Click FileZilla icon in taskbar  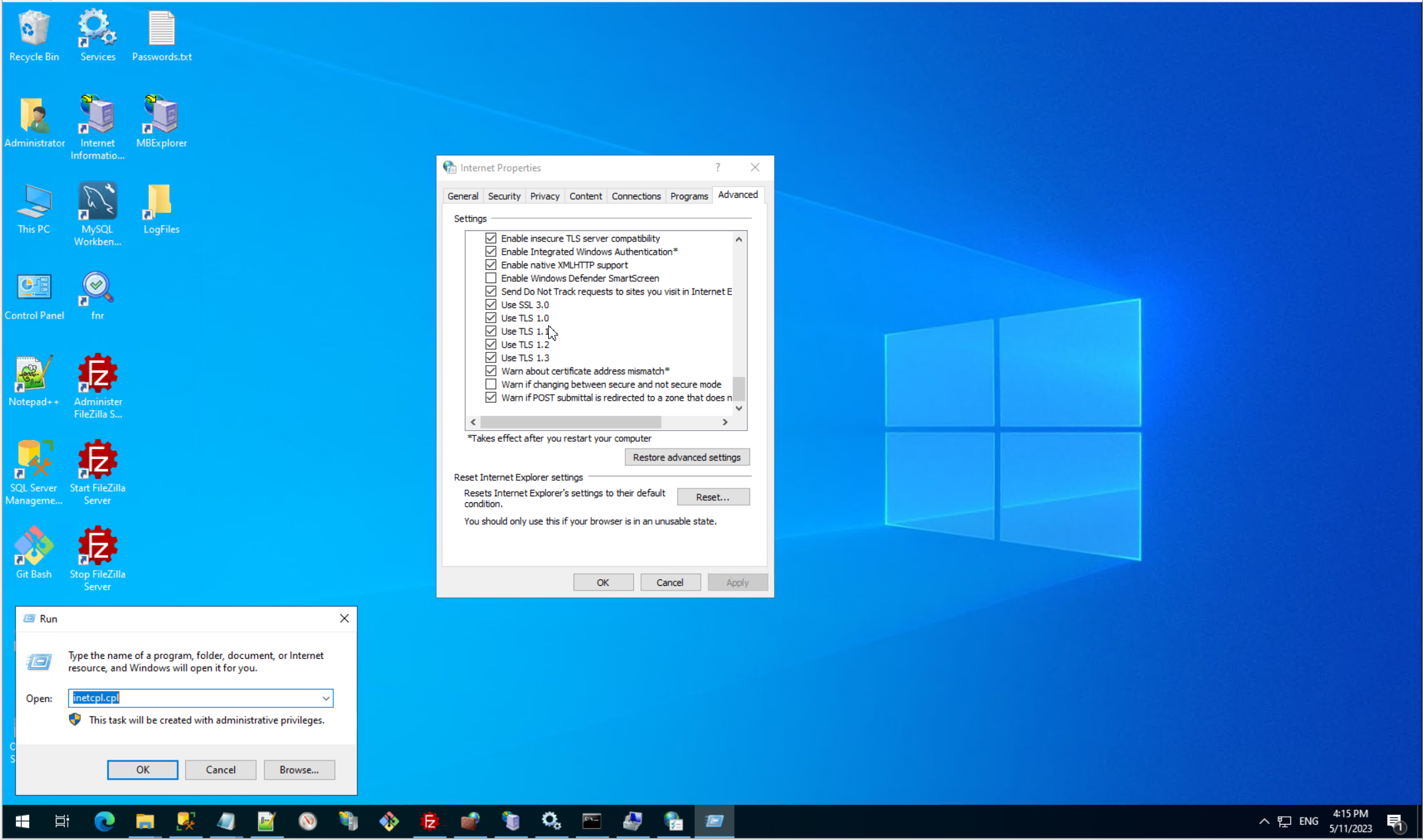coord(429,821)
